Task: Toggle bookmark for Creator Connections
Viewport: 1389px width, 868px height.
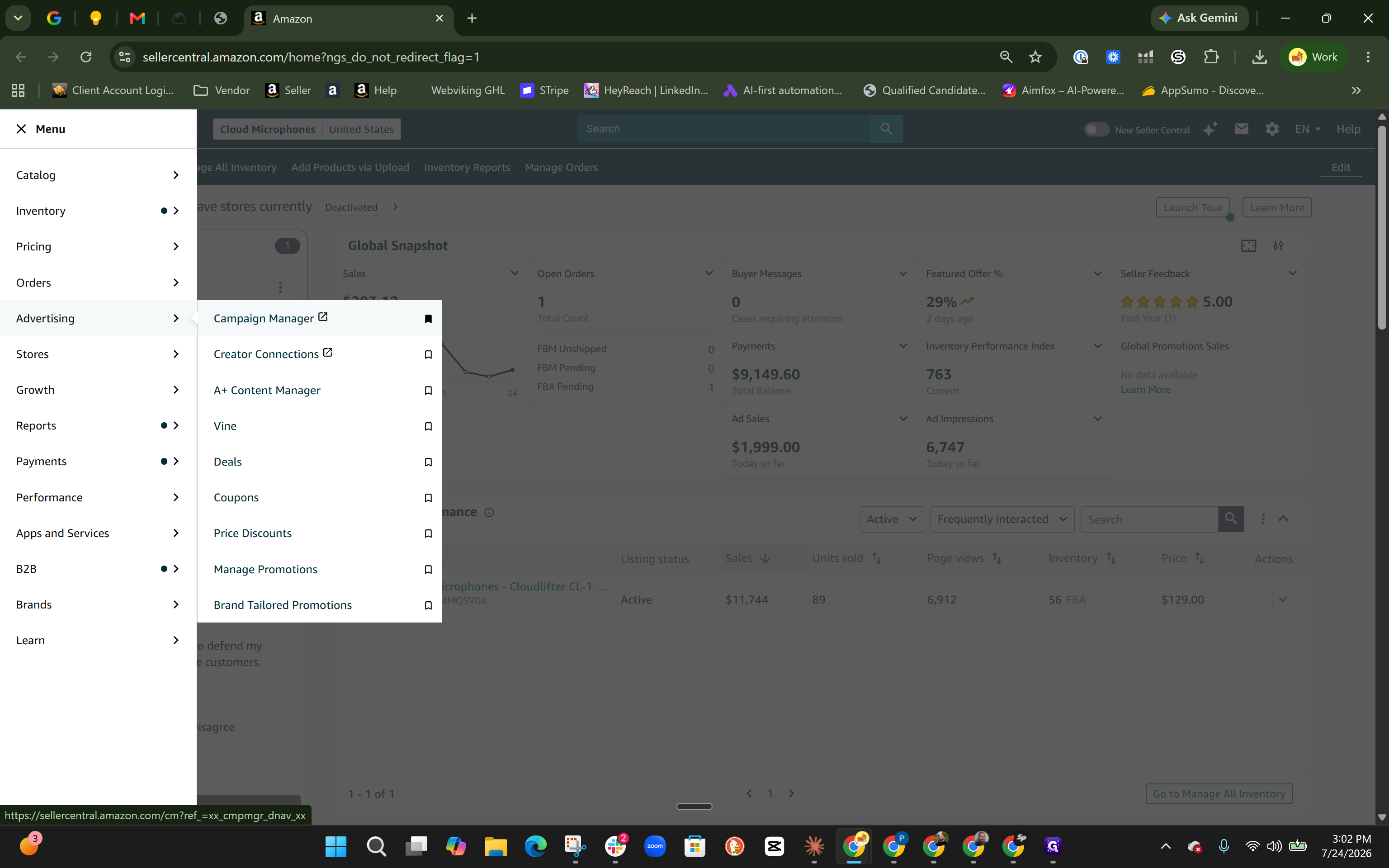Action: coord(428,355)
